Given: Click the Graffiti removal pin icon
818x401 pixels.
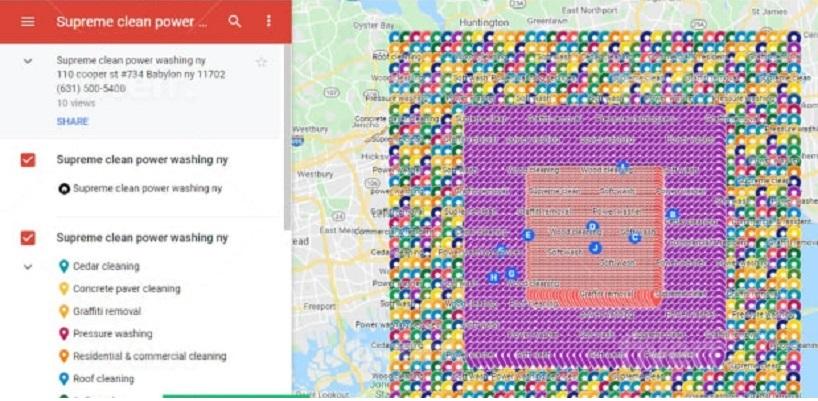Looking at the screenshot, I should pos(64,311).
